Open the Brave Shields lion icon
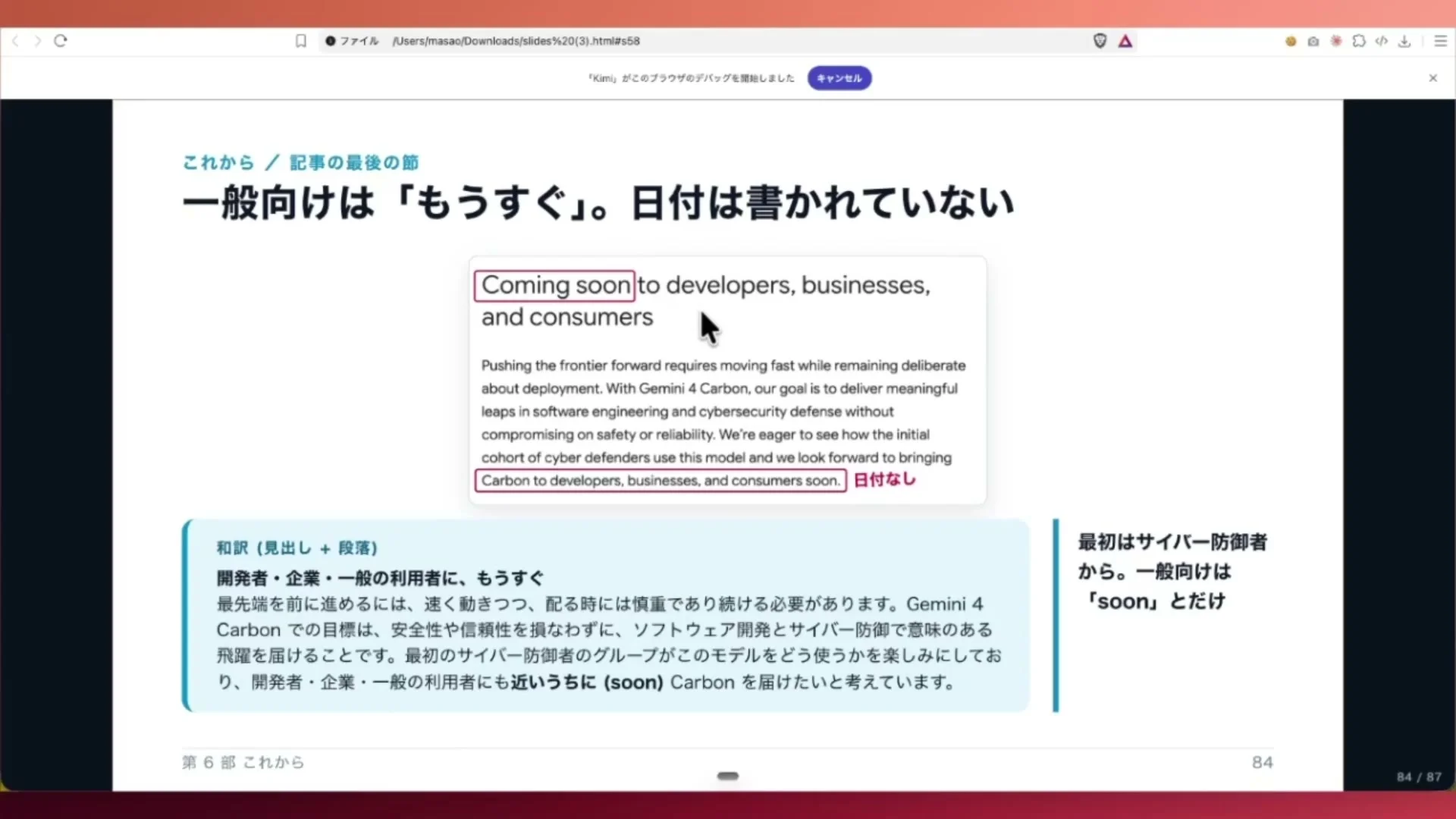Image resolution: width=1456 pixels, height=819 pixels. 1100,41
